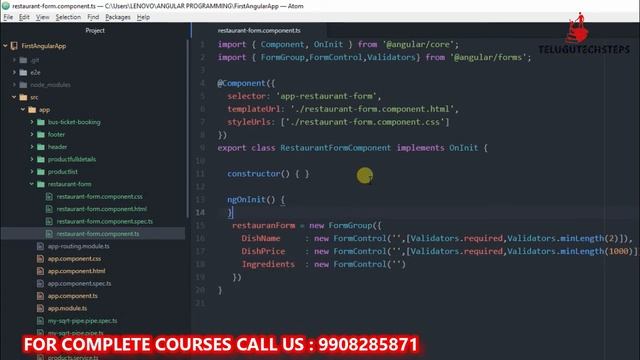Expand the footer folder chevron
Viewport: 640px width, 360px height.
(32, 134)
